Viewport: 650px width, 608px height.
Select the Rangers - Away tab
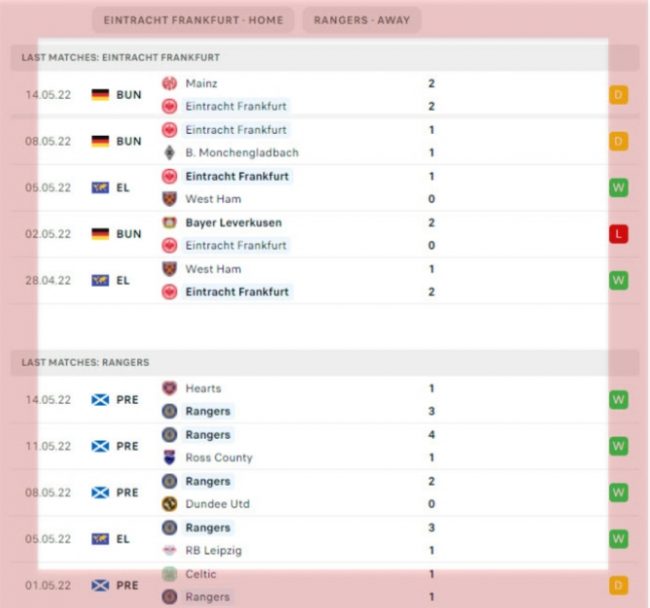click(362, 20)
